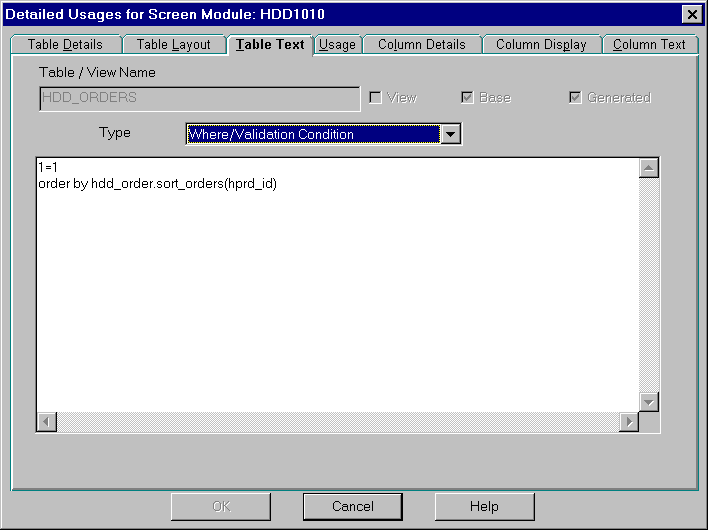Viewport: 708px width, 530px height.
Task: Open the Table Layout tab
Action: point(174,45)
